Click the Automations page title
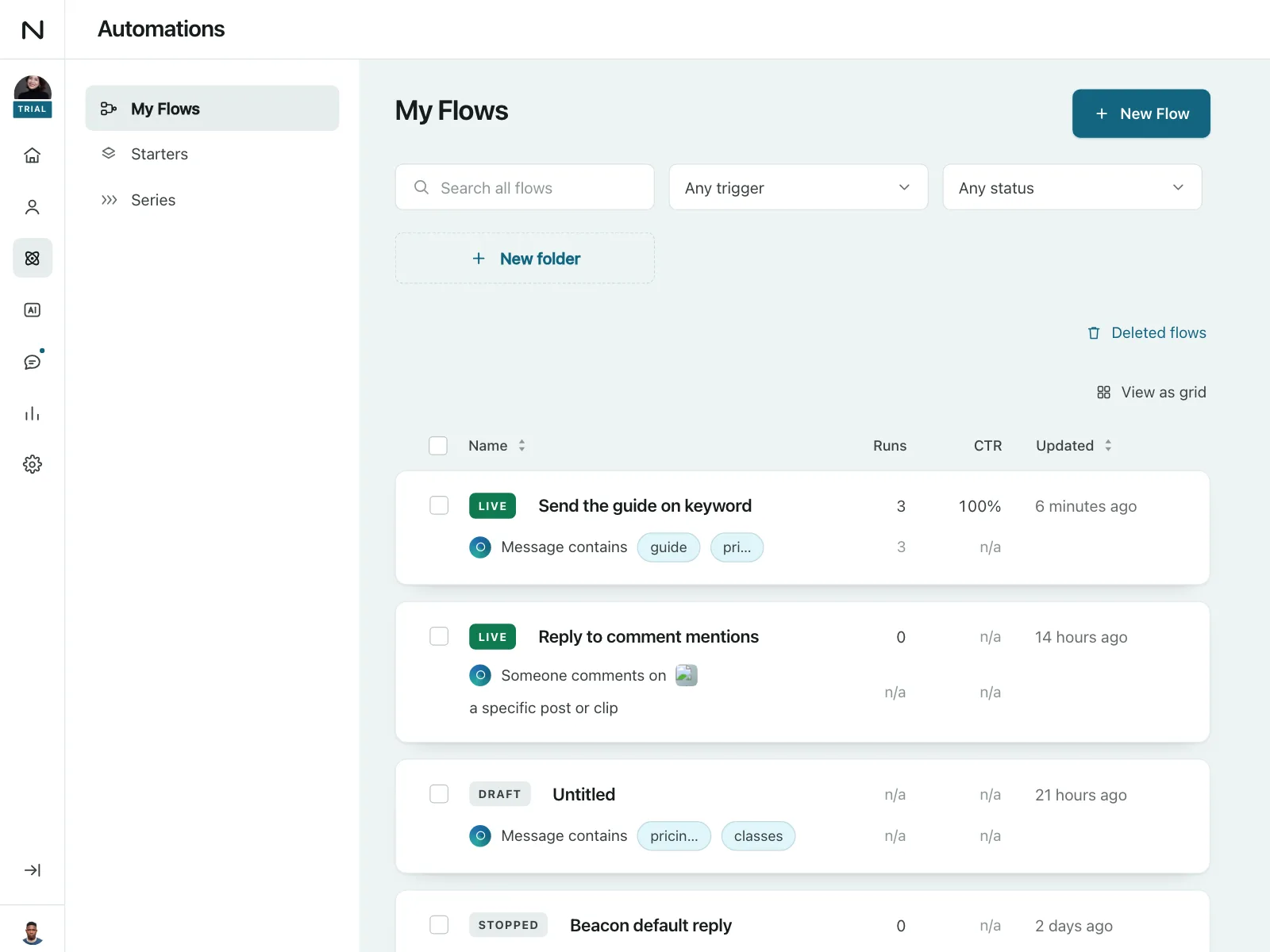1270x952 pixels. point(161,29)
